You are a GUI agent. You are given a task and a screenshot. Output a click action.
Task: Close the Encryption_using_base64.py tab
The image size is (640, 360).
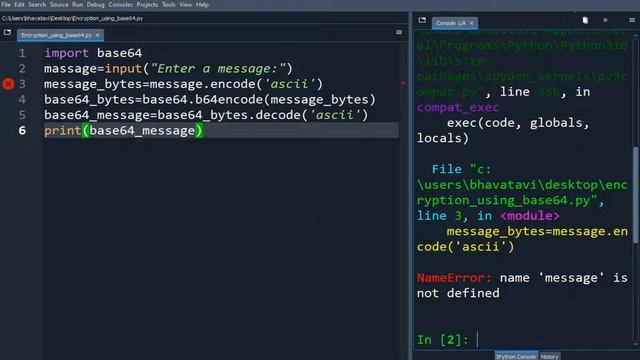[98, 36]
